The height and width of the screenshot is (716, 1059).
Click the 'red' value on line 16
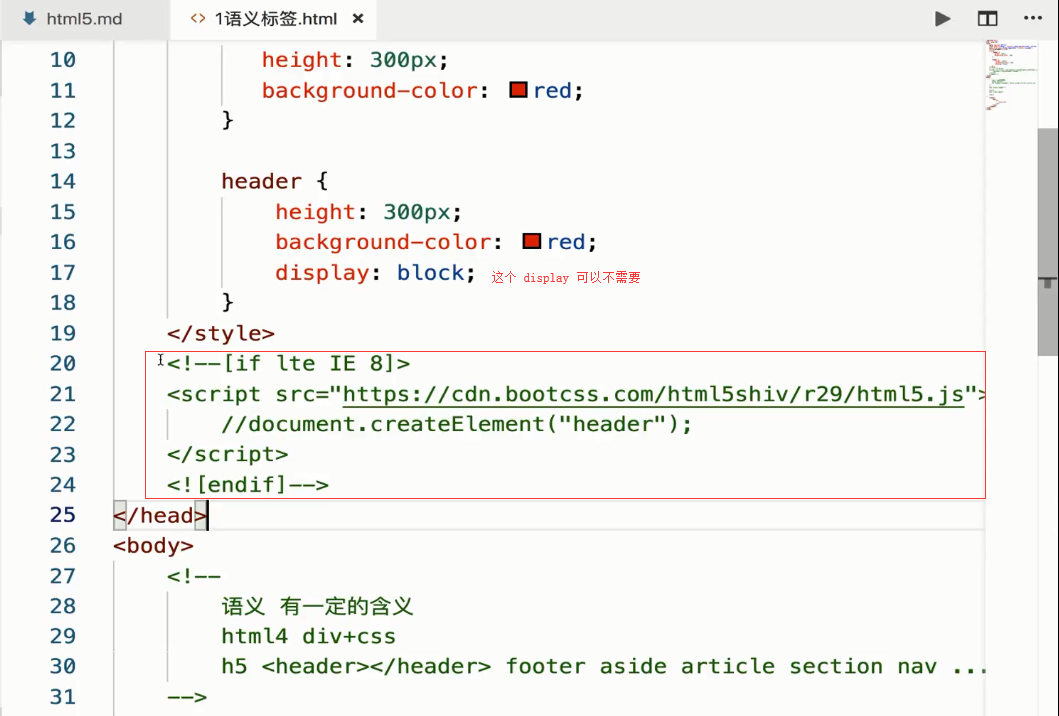pyautogui.click(x=566, y=242)
